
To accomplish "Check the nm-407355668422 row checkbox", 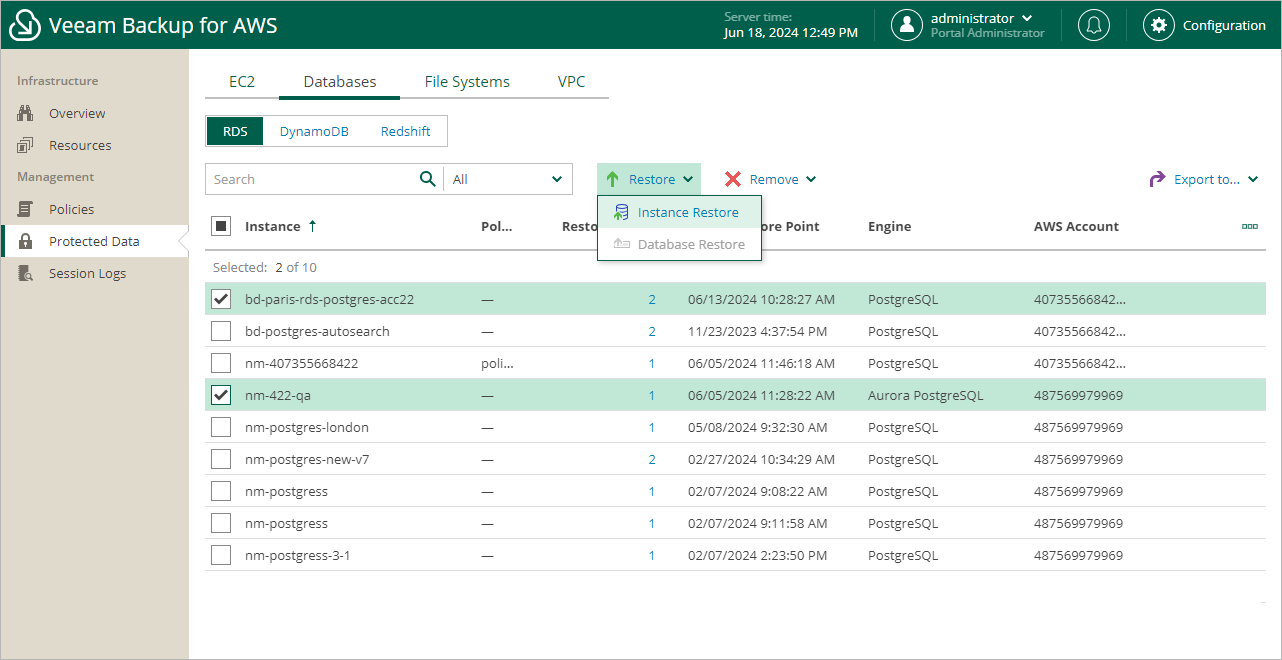I will [x=221, y=363].
